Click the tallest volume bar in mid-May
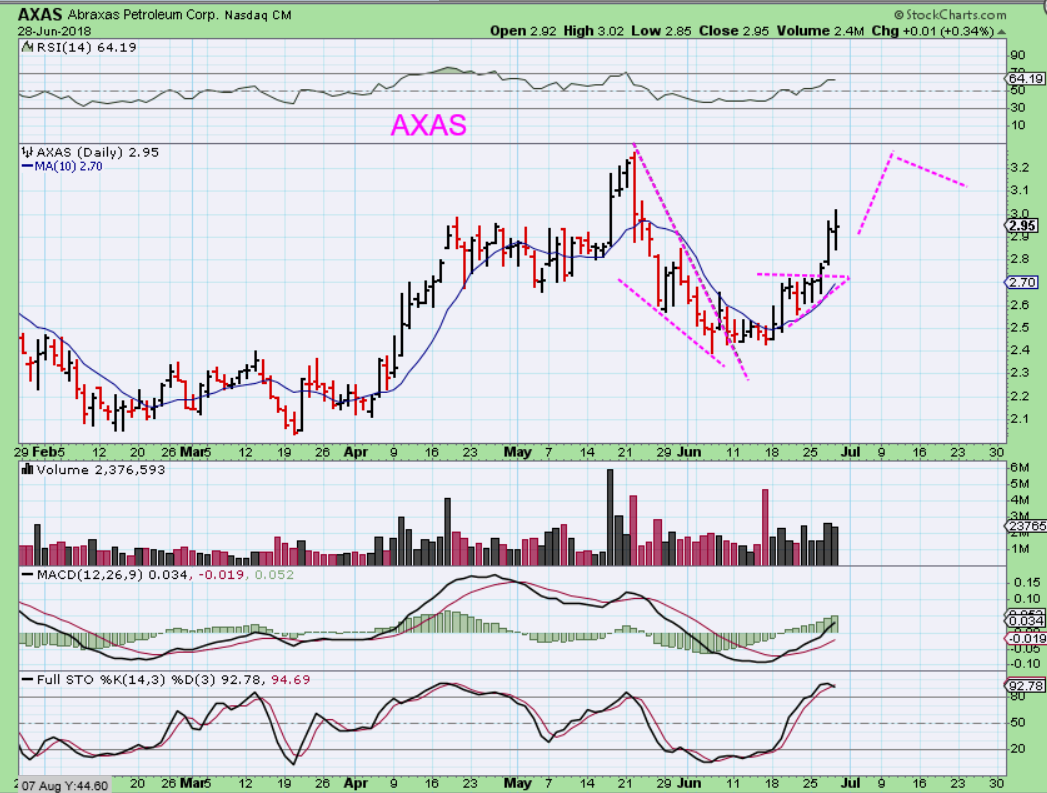The width and height of the screenshot is (1047, 793). pyautogui.click(x=610, y=517)
